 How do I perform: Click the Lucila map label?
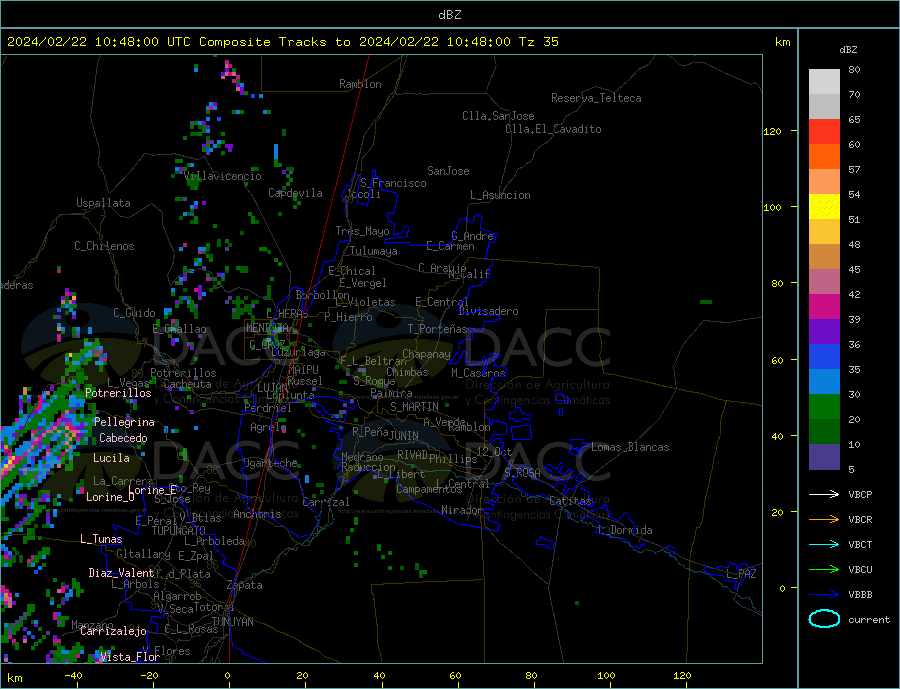coord(111,458)
